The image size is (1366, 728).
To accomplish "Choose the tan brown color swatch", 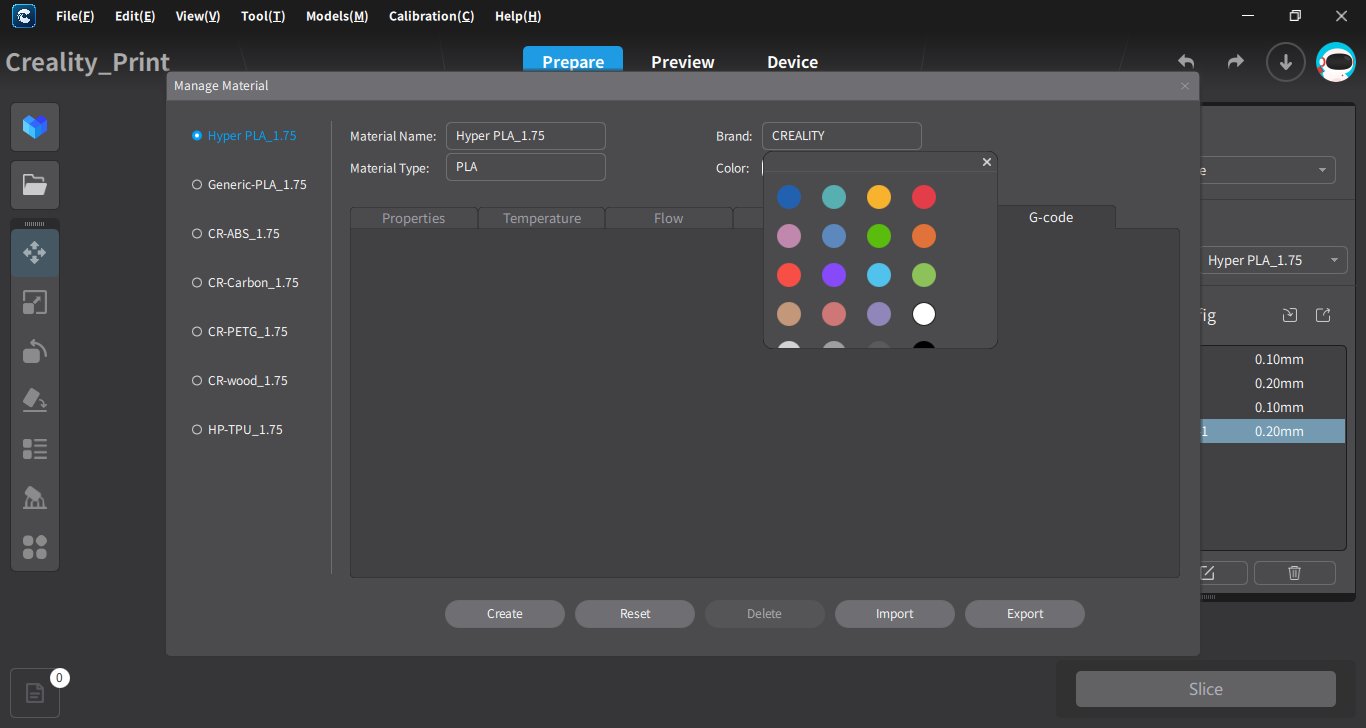I will pos(789,314).
